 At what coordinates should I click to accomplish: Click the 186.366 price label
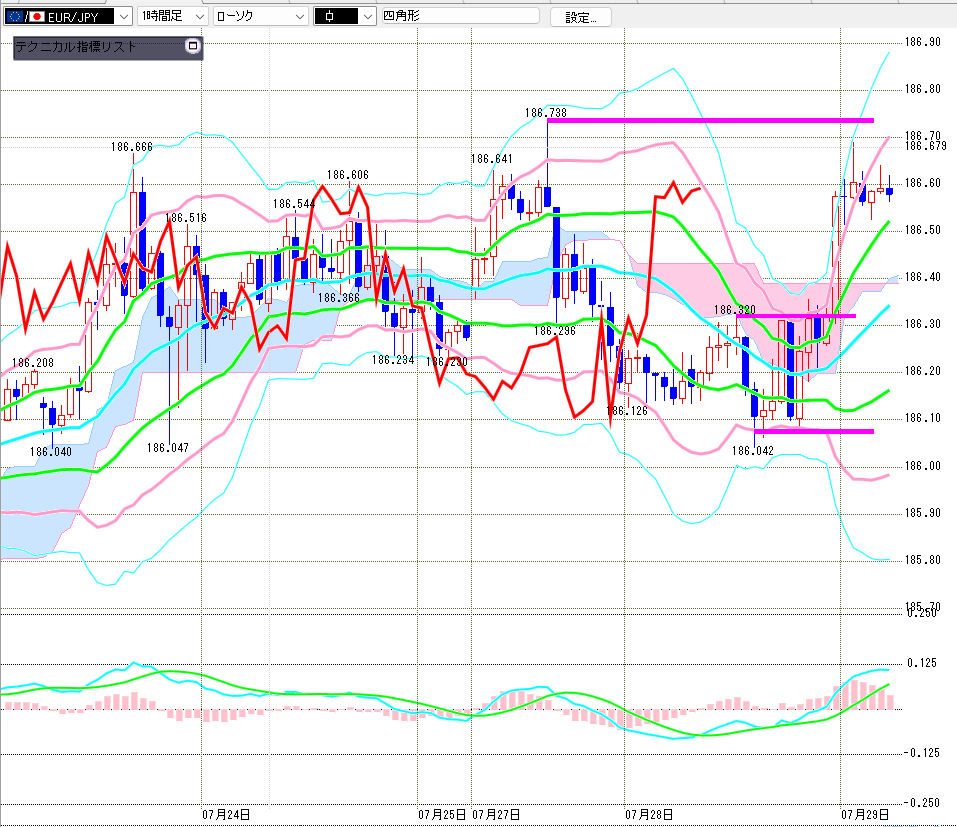(x=339, y=298)
